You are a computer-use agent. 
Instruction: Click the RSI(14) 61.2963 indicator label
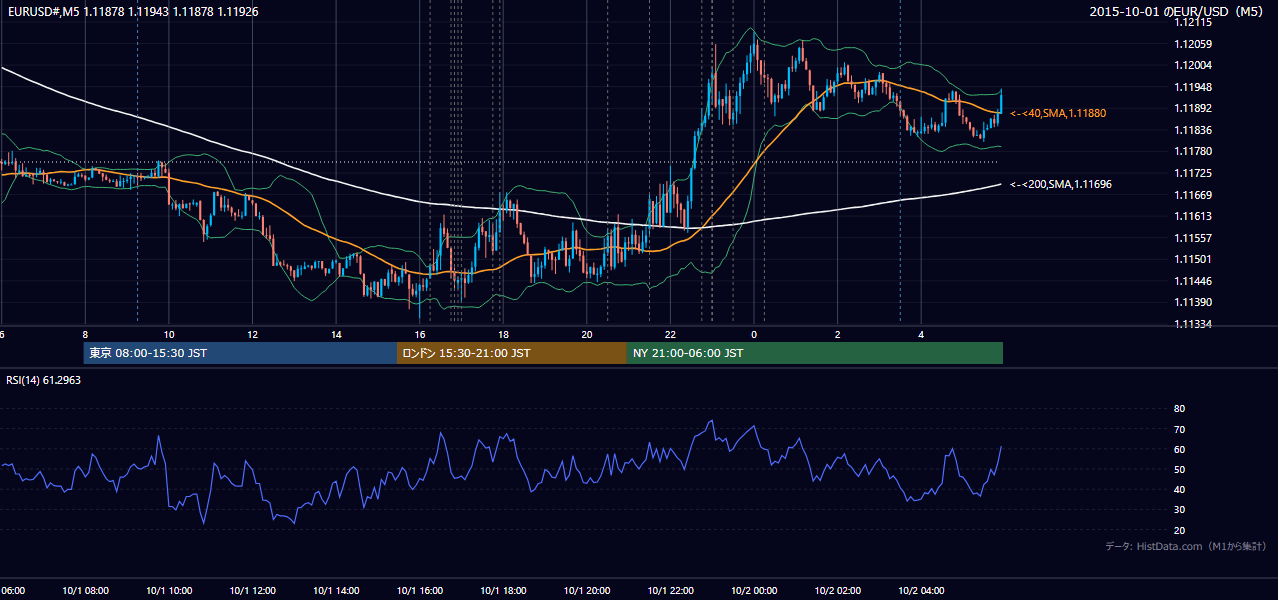point(43,381)
